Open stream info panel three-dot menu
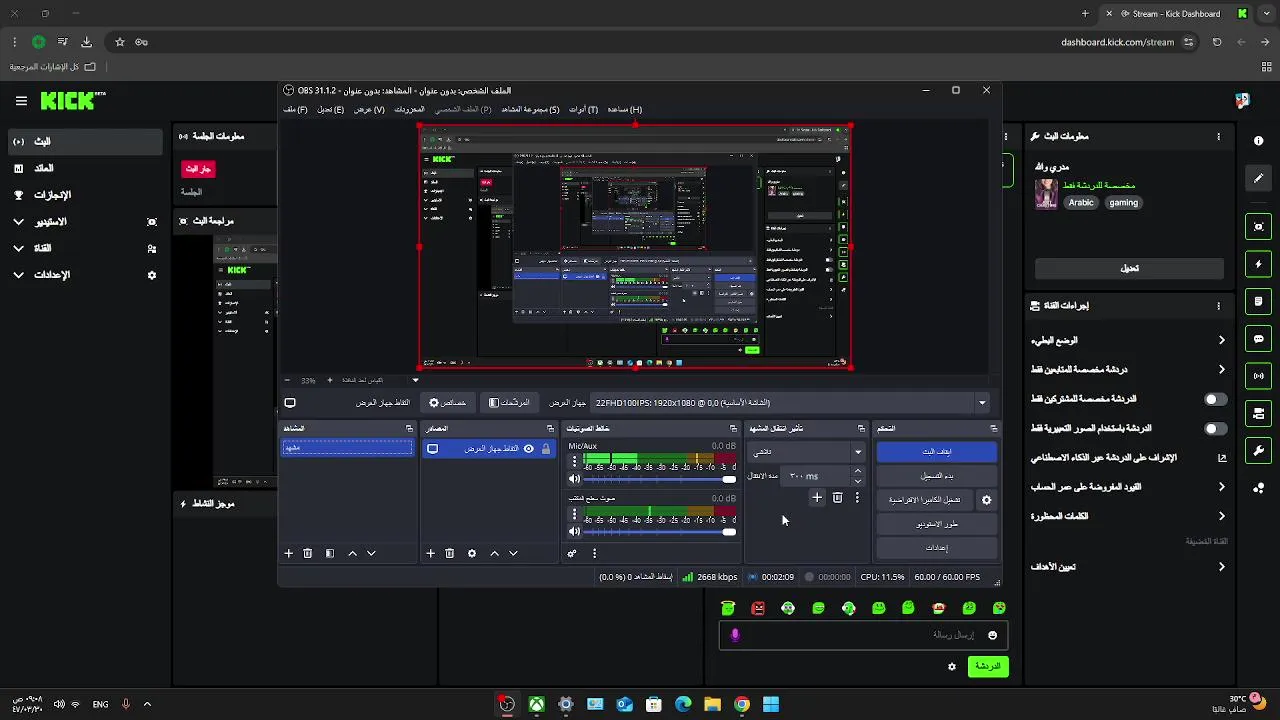 [1218, 136]
